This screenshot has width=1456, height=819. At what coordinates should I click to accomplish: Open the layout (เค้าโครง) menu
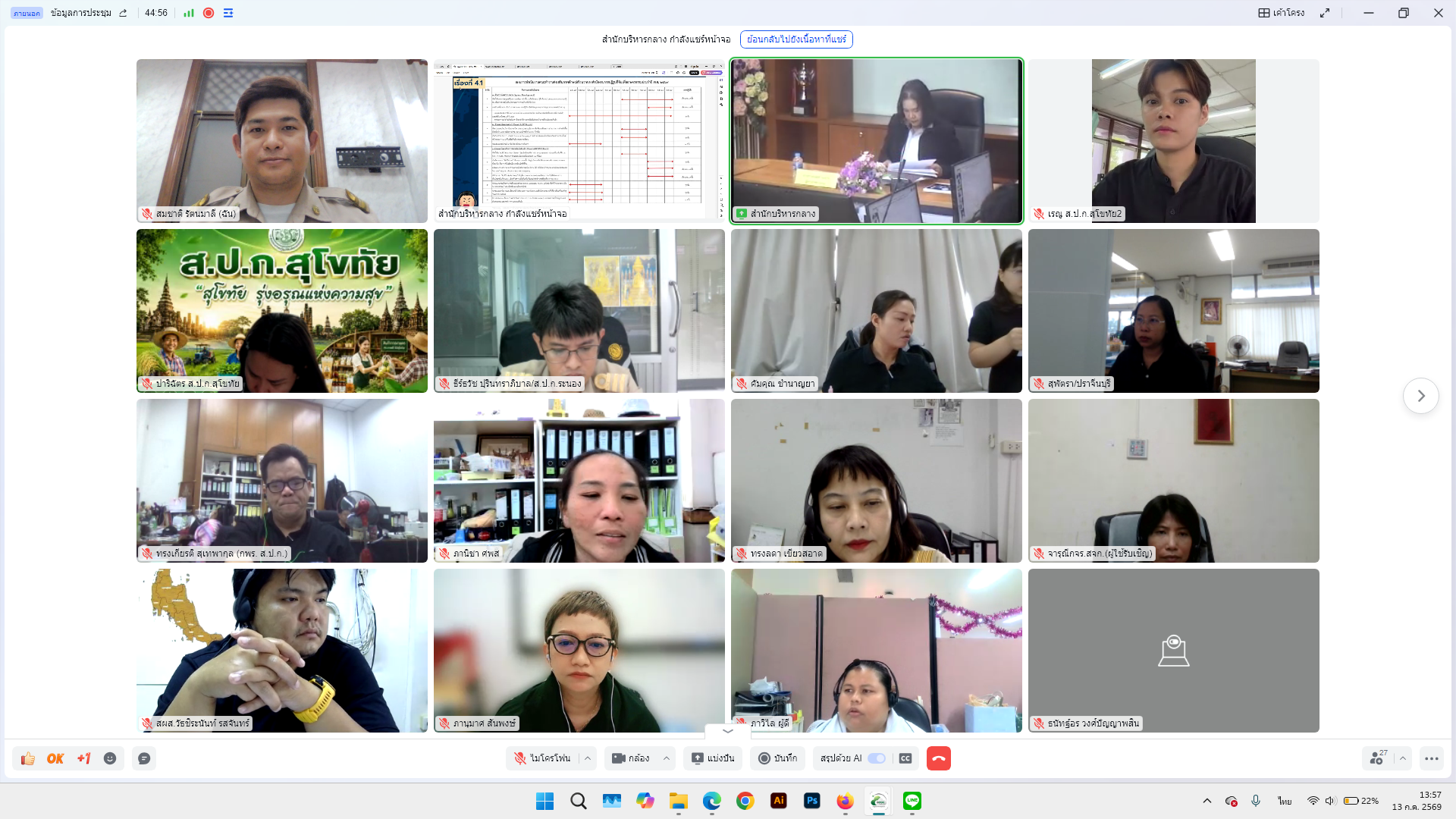coord(1282,13)
